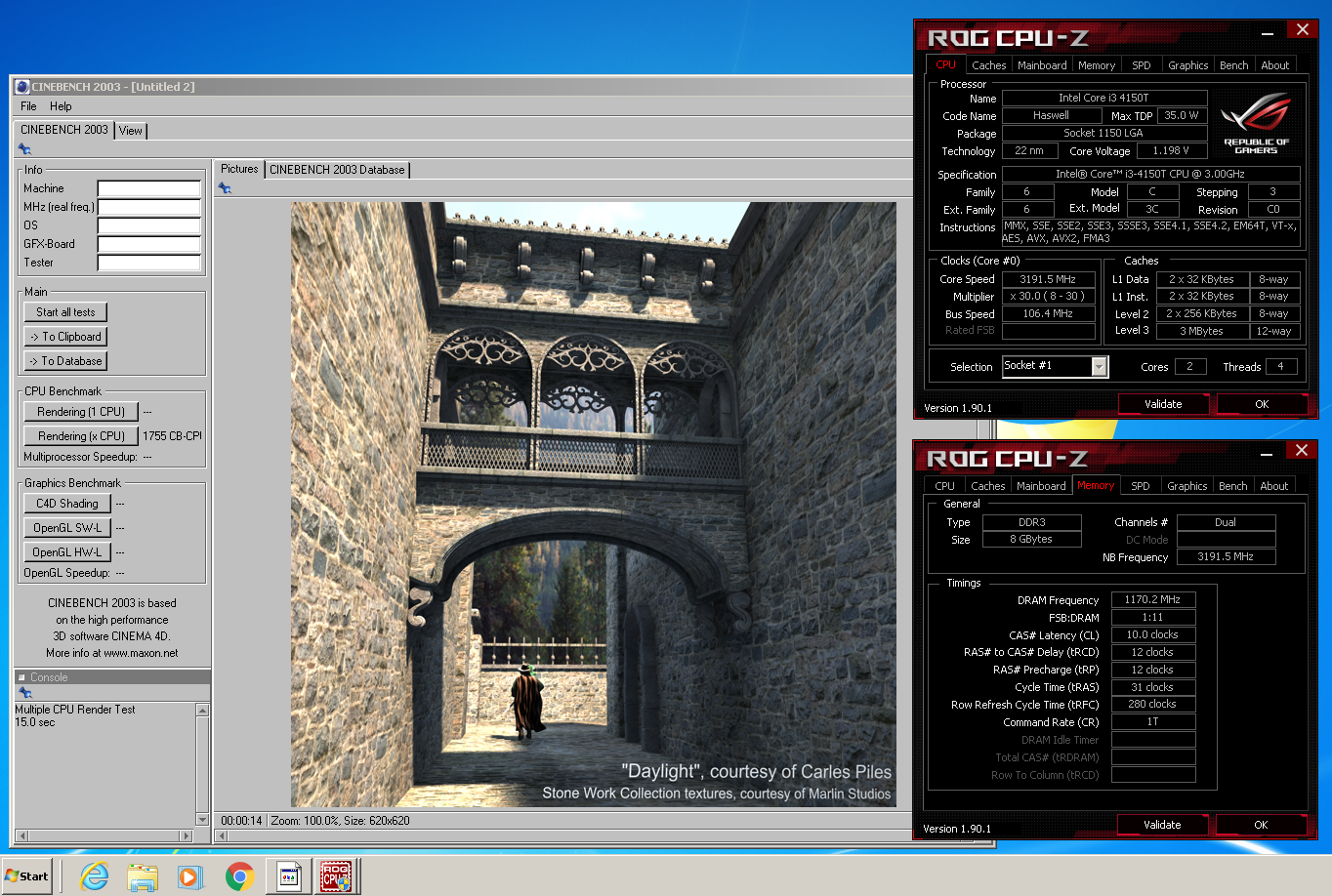Click the DRAM Frequency value 1170.2 MHz
1332x896 pixels.
(x=1152, y=600)
